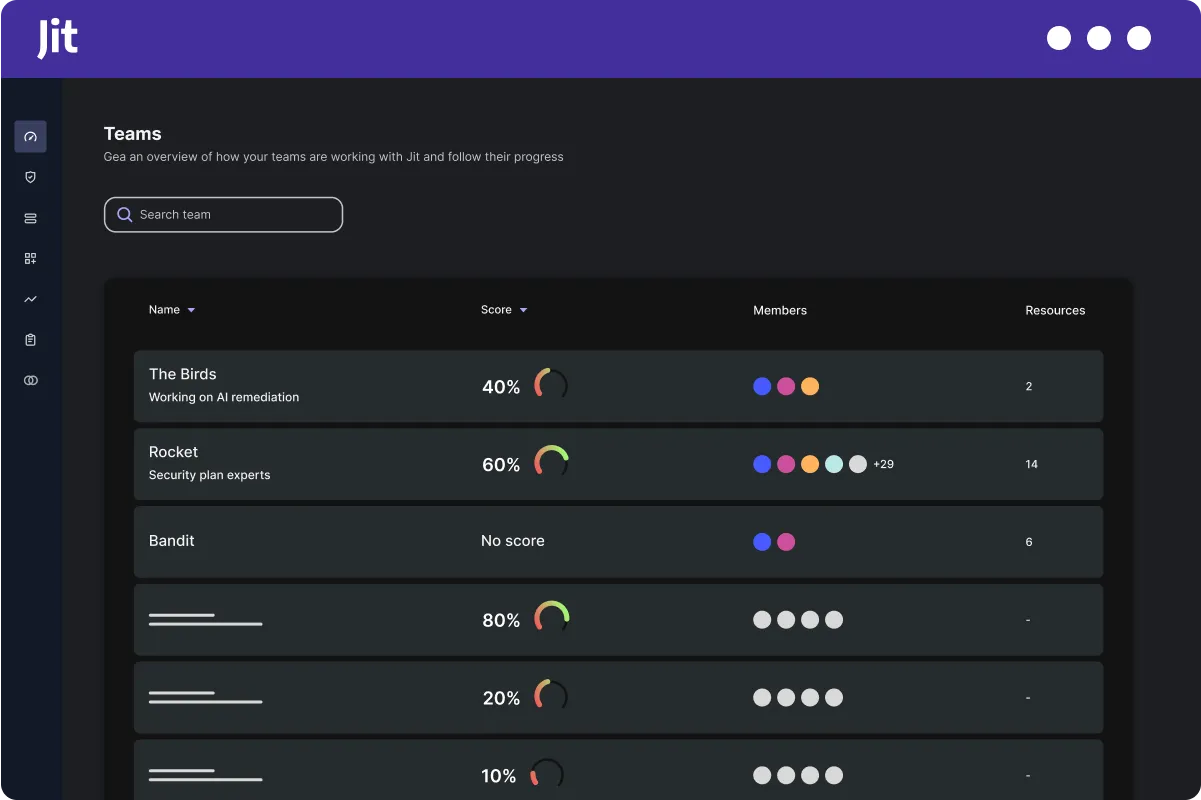Select the Resources column header

(1055, 310)
